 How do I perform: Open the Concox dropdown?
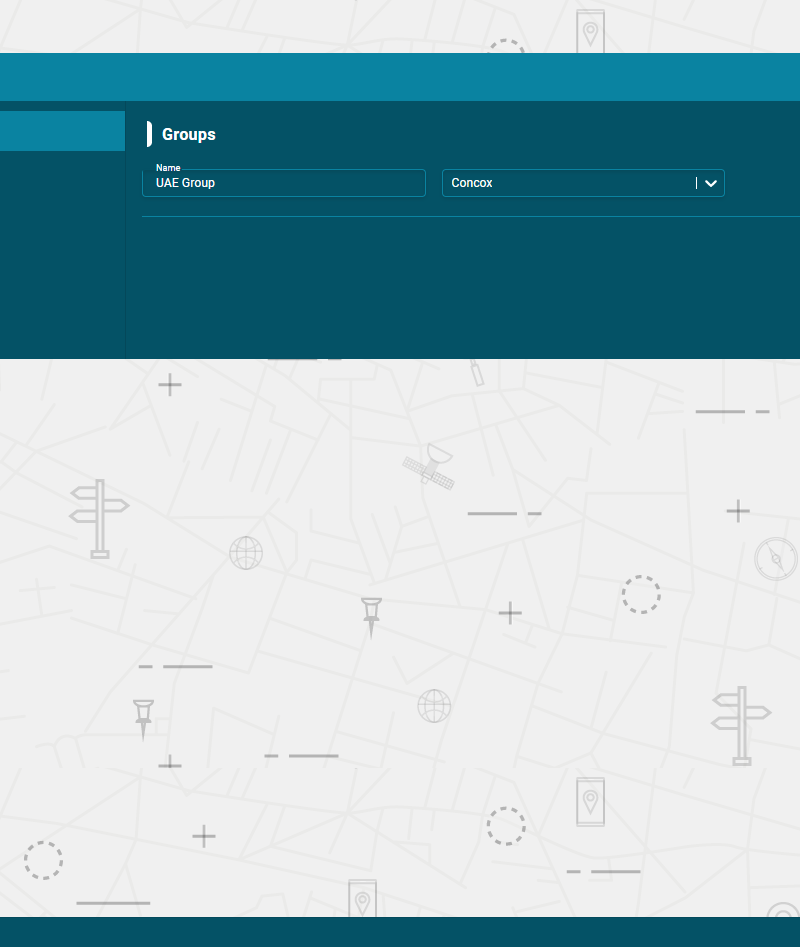pos(583,183)
